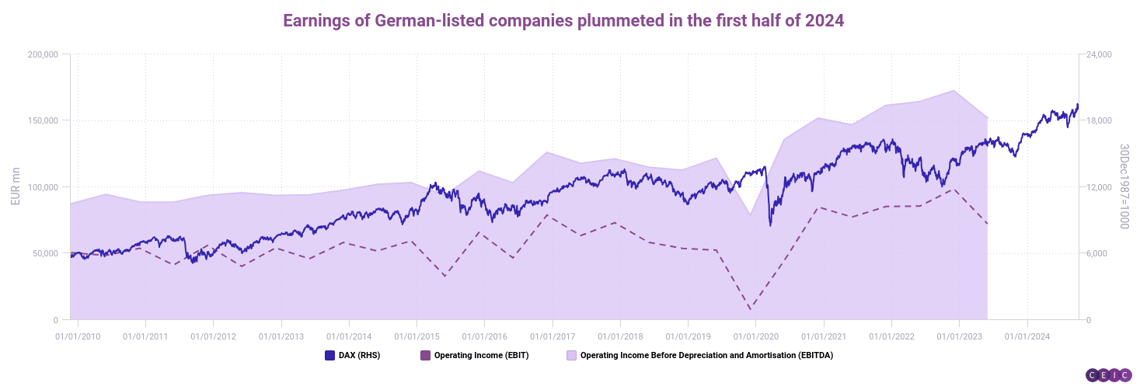1140x390 pixels.
Task: Click the DAX line peak at chart end
Action: [x=1077, y=105]
